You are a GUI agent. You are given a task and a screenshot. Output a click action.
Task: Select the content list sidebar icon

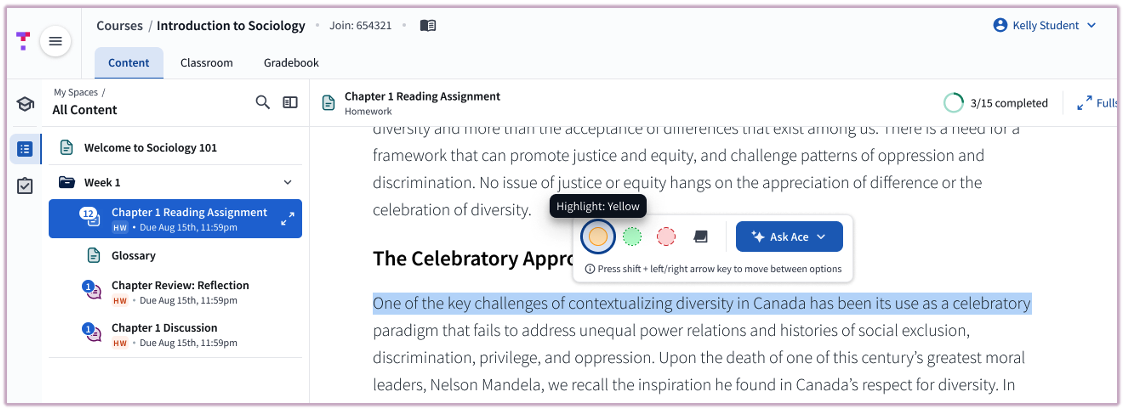tap(25, 149)
